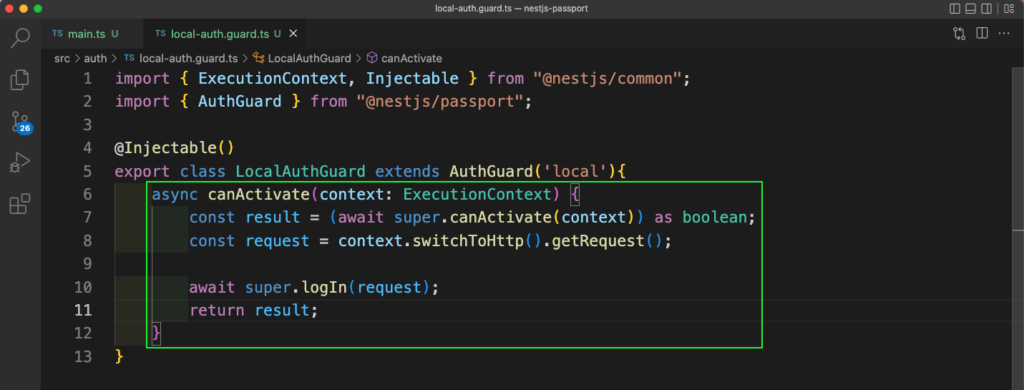This screenshot has height=390, width=1024.
Task: Toggle the bottom panel visibility
Action: (x=971, y=9)
